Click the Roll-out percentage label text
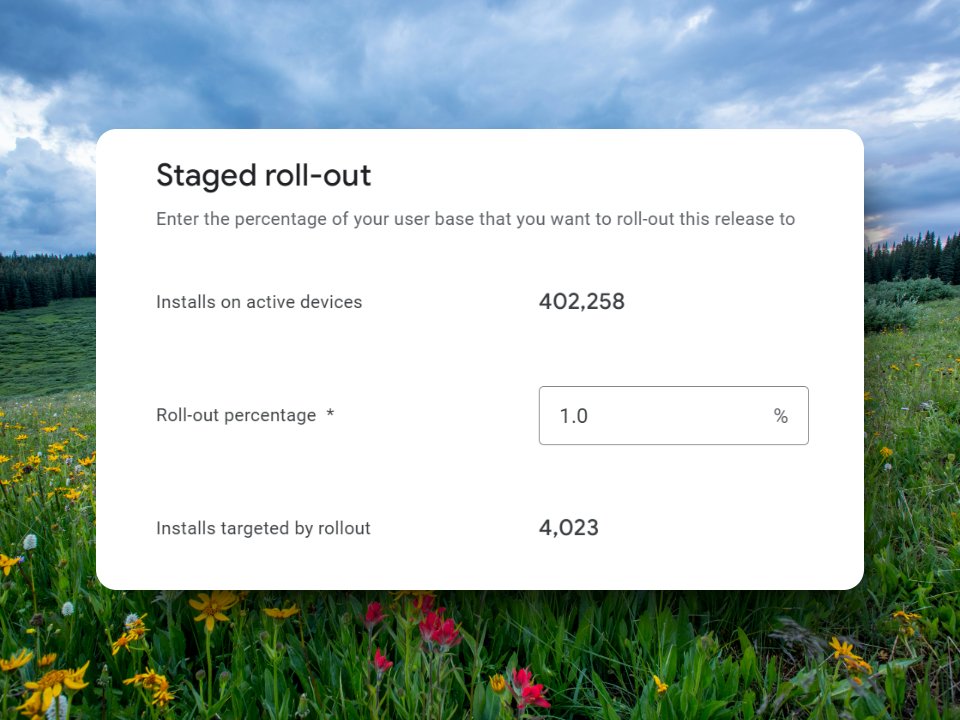Viewport: 960px width, 720px height. pos(236,415)
